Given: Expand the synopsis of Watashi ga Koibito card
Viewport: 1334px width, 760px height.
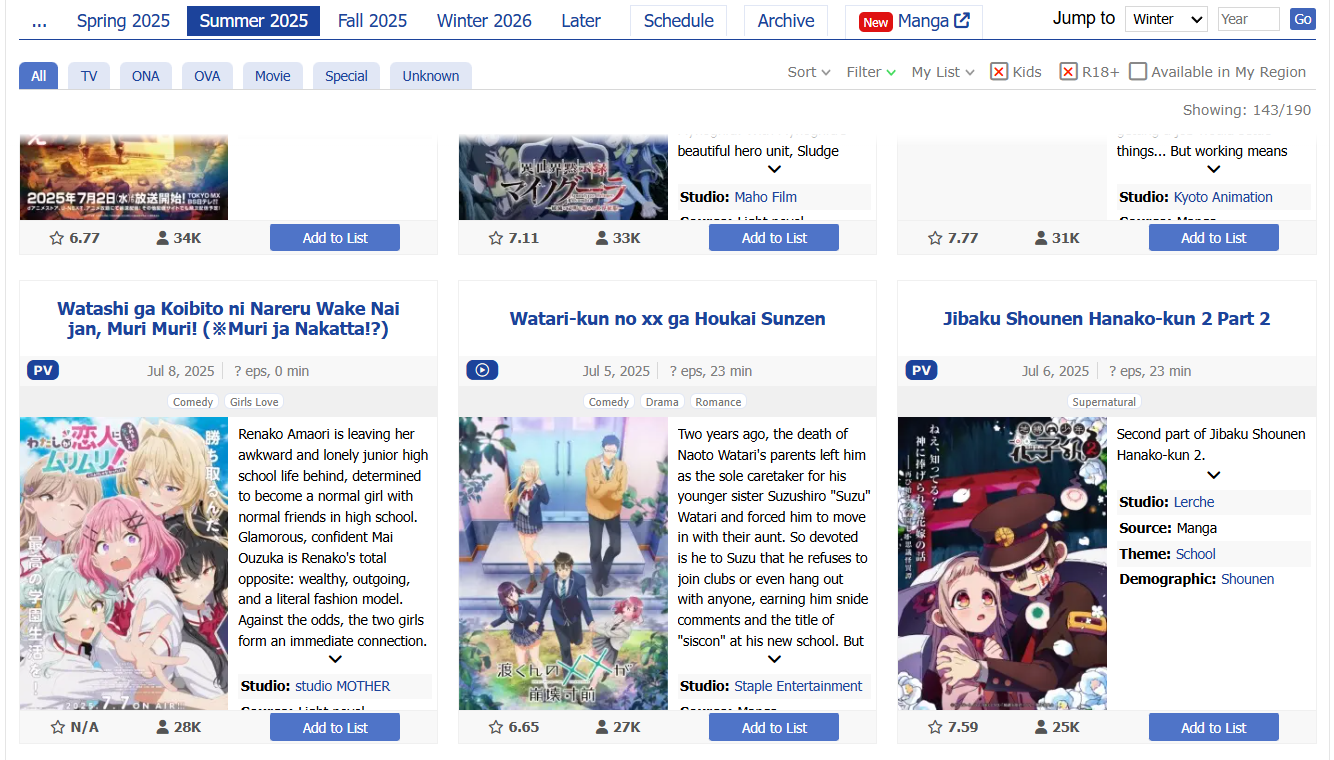Looking at the screenshot, I should click(x=335, y=659).
